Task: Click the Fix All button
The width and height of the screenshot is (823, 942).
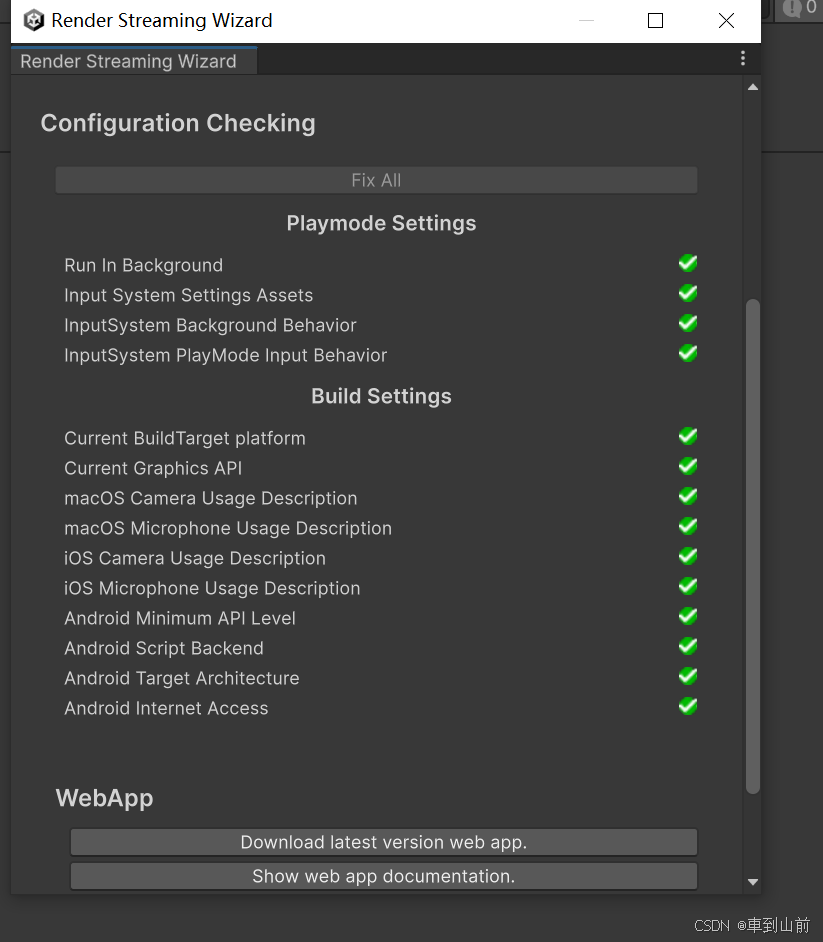Action: click(376, 180)
